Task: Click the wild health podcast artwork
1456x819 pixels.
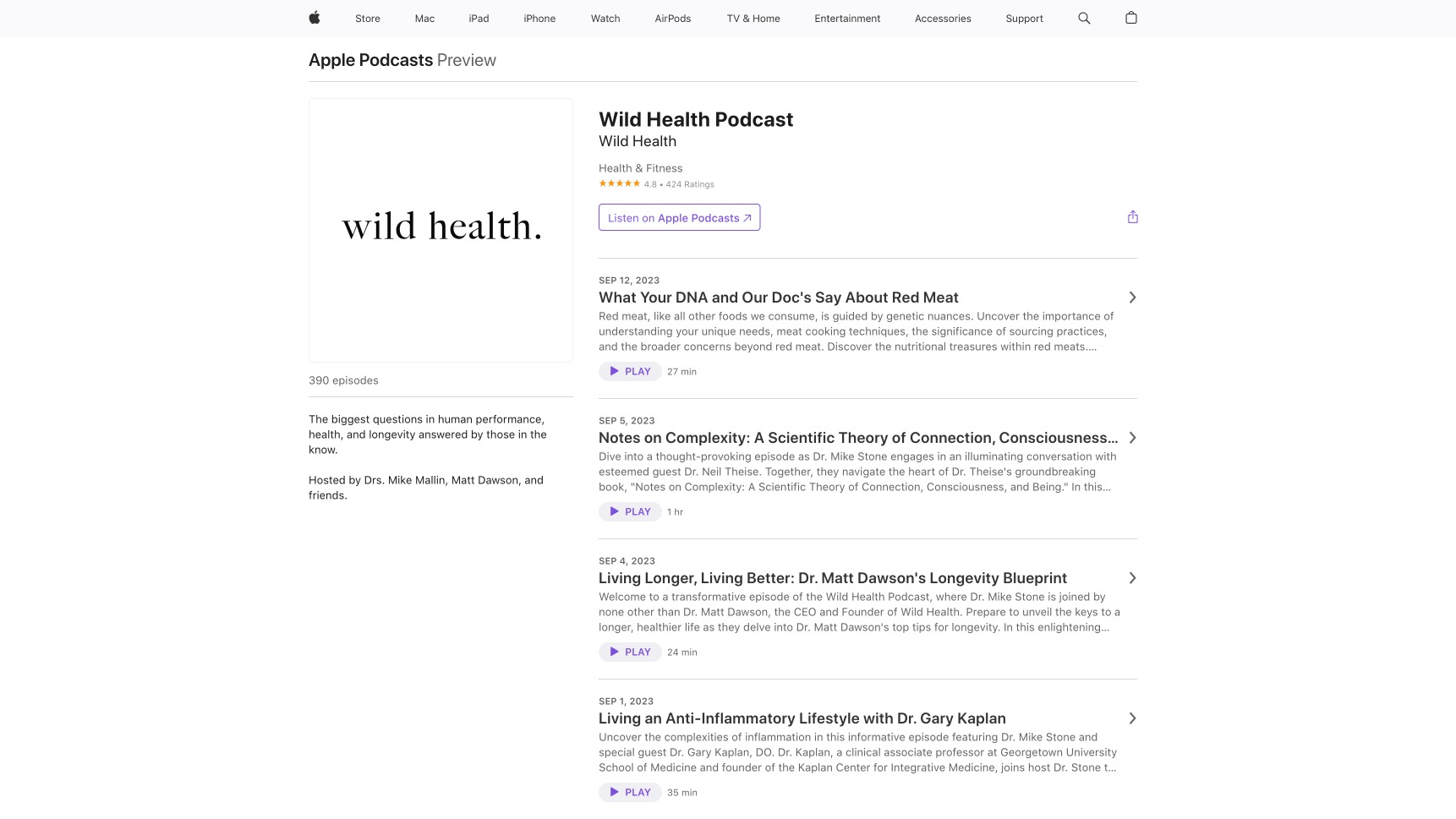Action: pyautogui.click(x=441, y=230)
